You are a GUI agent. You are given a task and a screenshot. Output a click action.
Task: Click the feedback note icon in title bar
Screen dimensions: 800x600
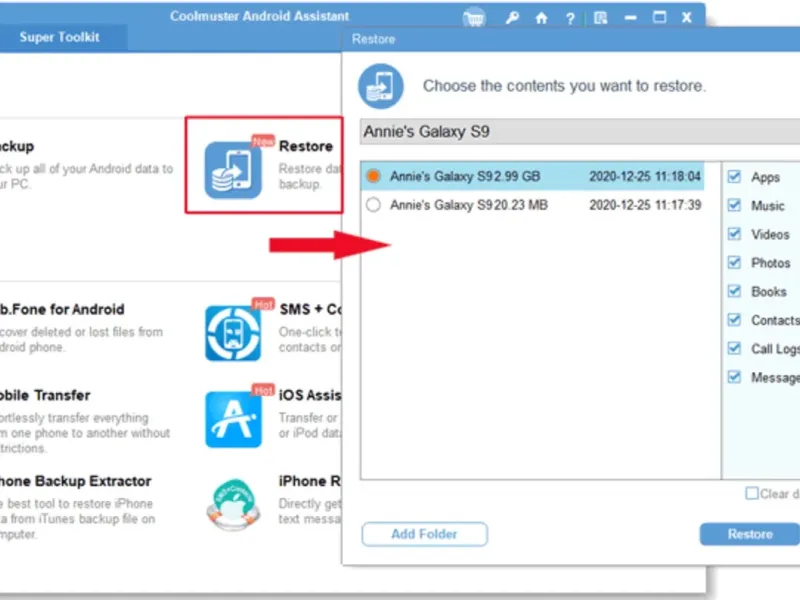point(601,18)
